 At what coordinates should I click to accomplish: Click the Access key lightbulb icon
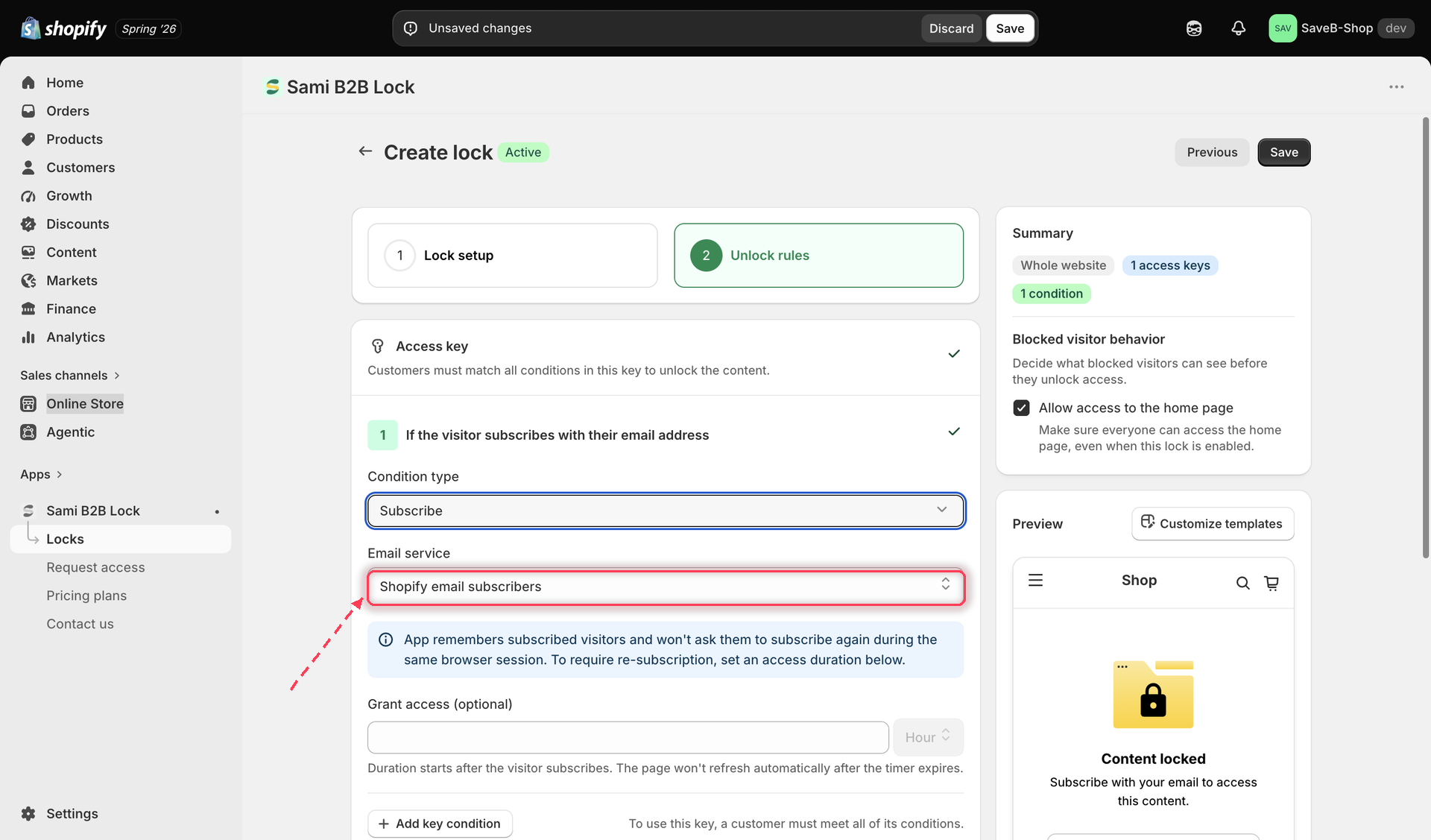click(378, 346)
